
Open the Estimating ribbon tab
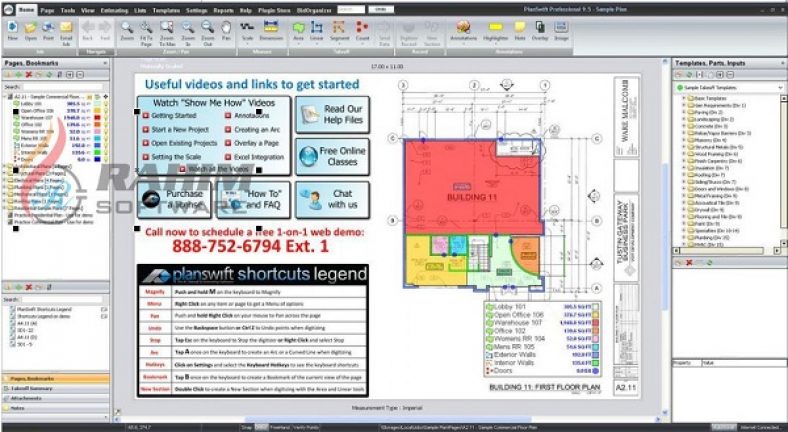pos(113,10)
